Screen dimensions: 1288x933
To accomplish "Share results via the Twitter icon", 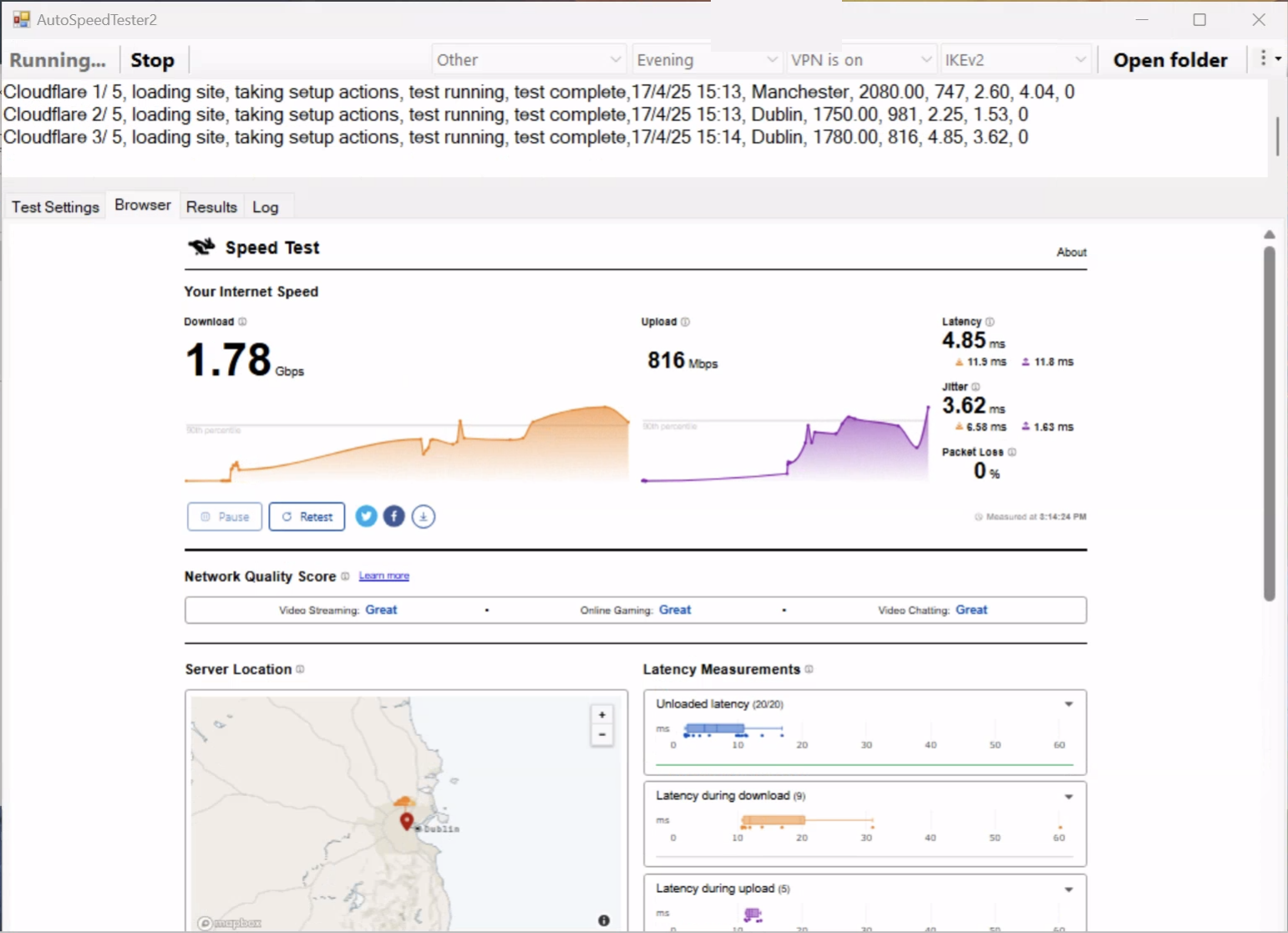I will [x=366, y=516].
